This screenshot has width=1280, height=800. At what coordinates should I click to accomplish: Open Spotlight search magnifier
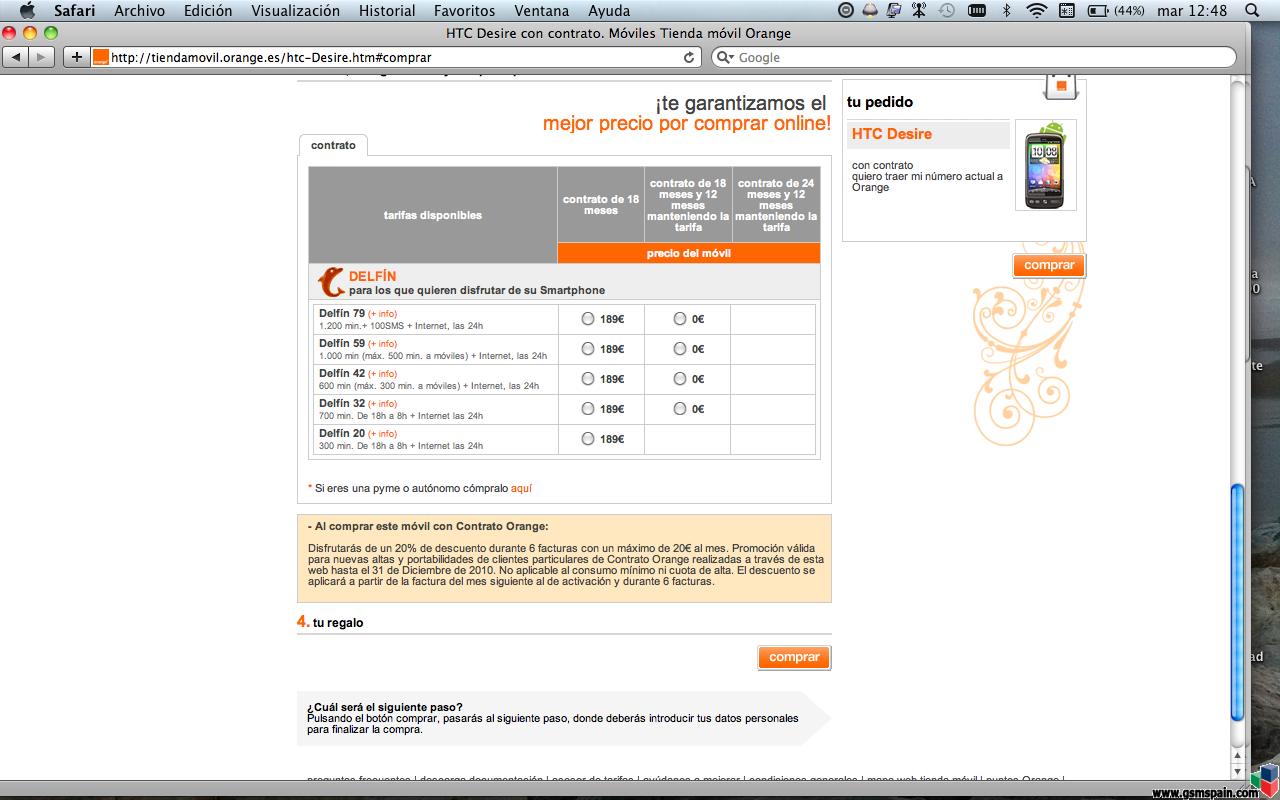(x=1252, y=11)
